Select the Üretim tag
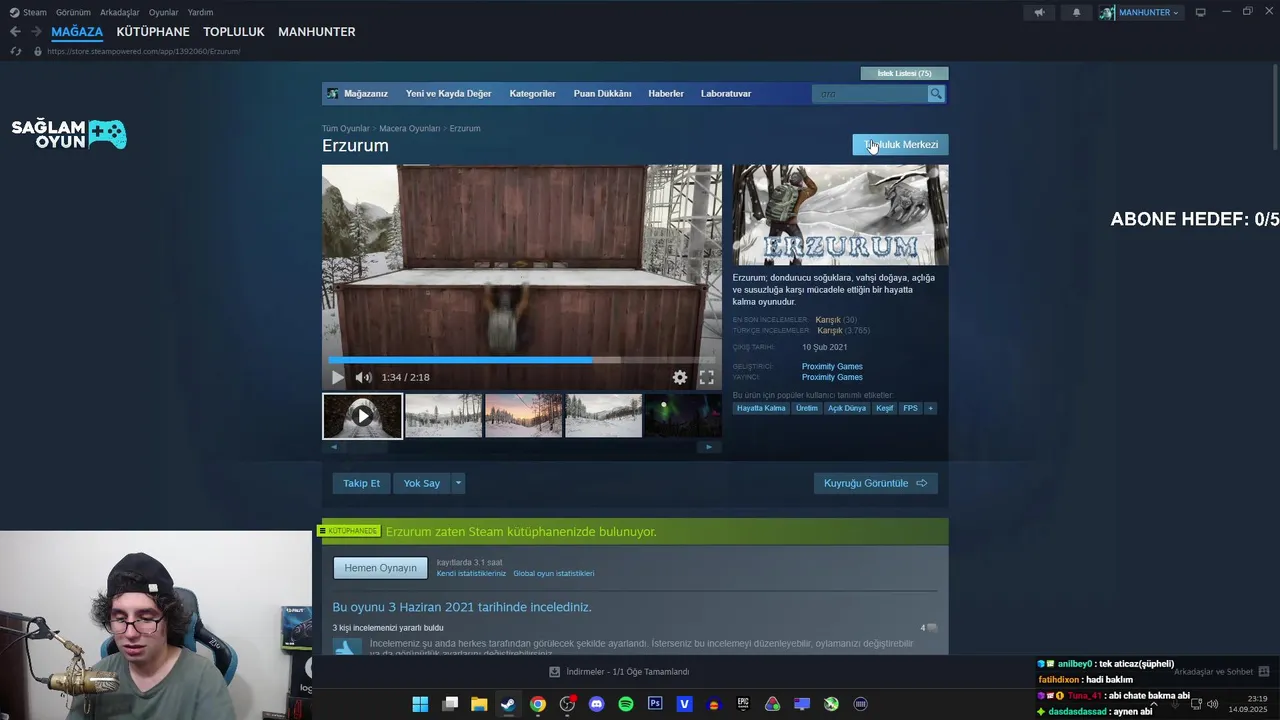 [x=807, y=408]
